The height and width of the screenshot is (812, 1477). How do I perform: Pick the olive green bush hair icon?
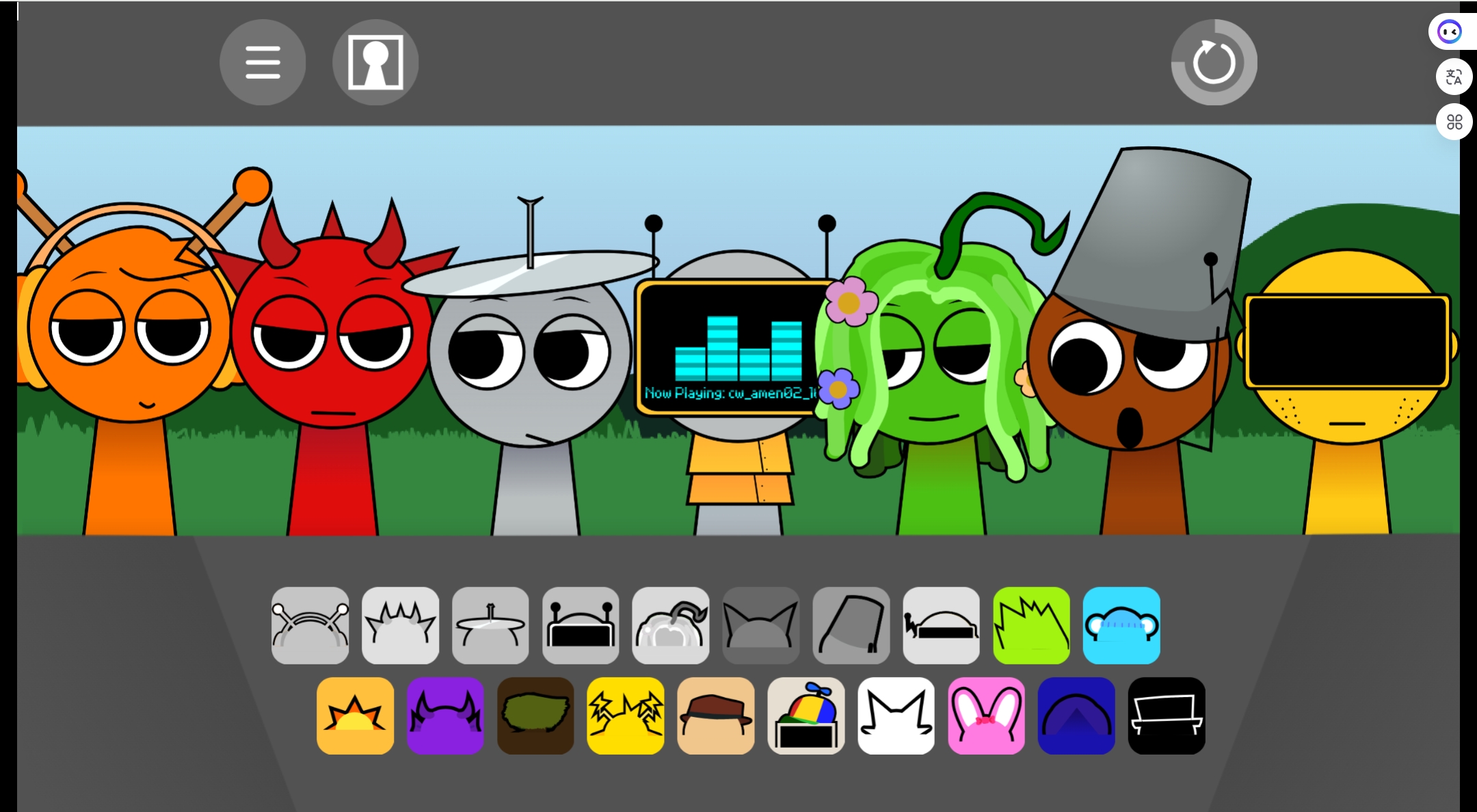535,716
